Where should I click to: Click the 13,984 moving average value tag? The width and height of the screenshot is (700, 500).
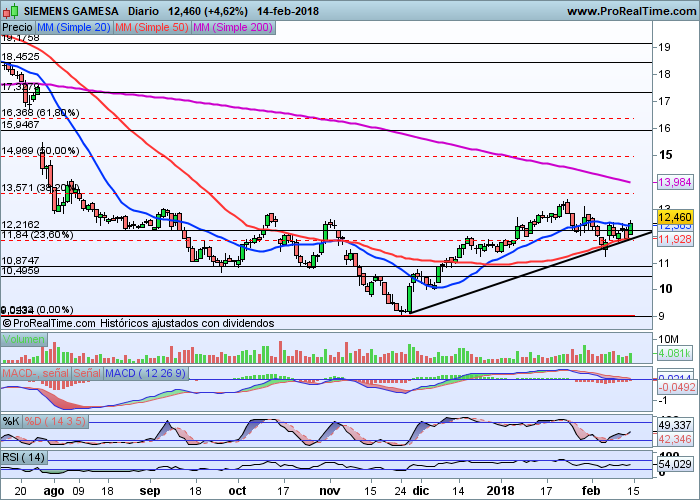coord(675,182)
